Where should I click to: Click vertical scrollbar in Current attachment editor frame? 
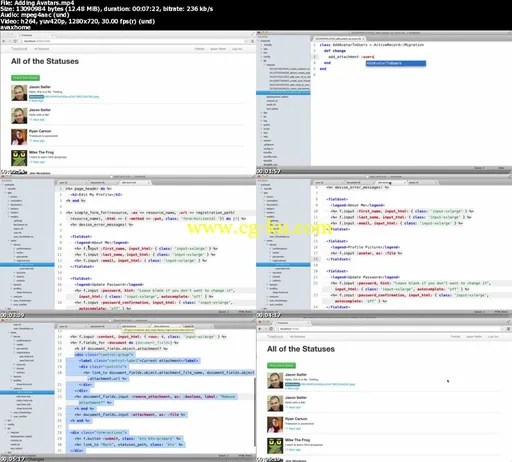coord(255,413)
